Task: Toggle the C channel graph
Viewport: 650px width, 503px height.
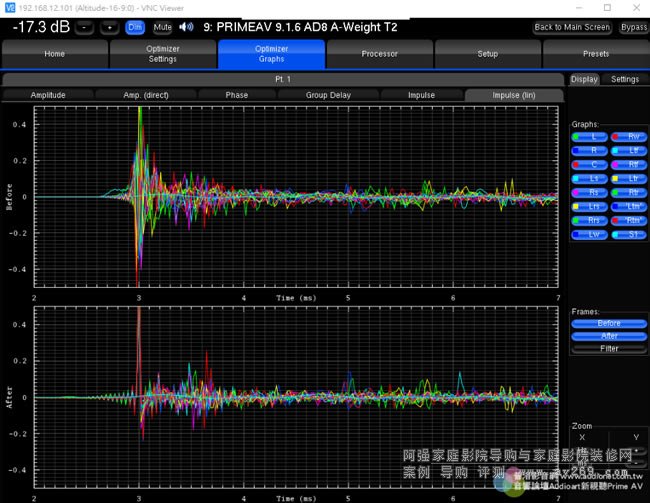Action: pyautogui.click(x=591, y=164)
